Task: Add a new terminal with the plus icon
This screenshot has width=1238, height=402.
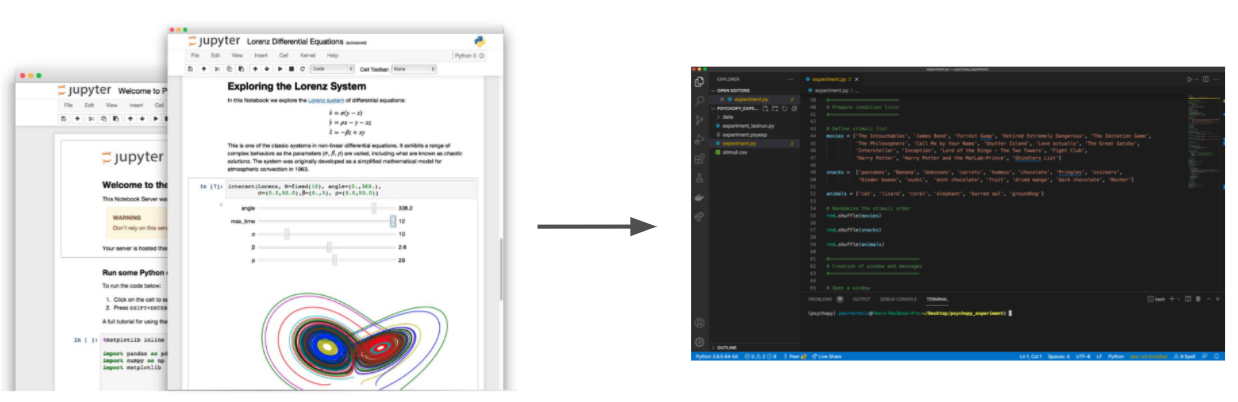Action: (x=1172, y=299)
